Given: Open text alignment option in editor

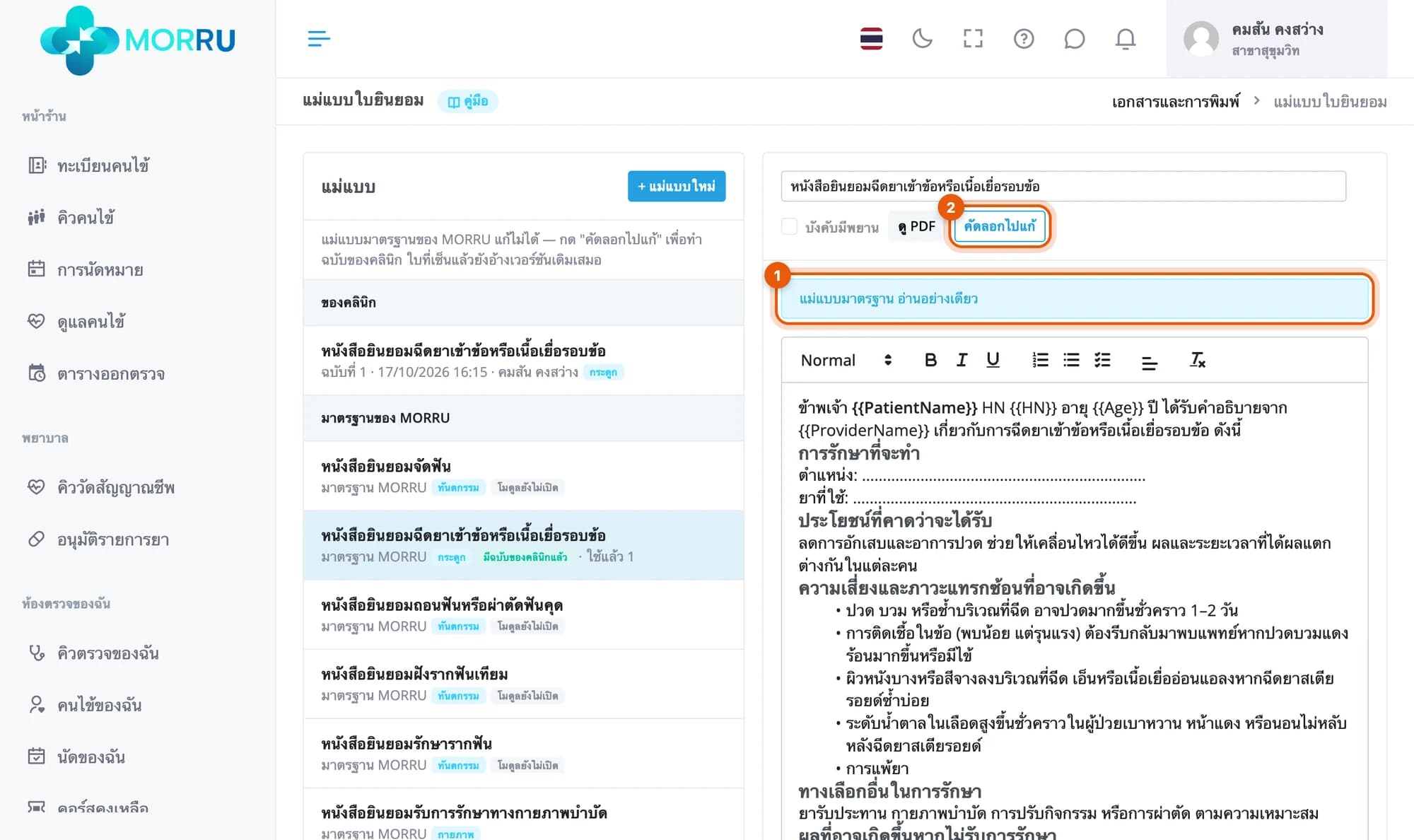Looking at the screenshot, I should click(x=1150, y=362).
